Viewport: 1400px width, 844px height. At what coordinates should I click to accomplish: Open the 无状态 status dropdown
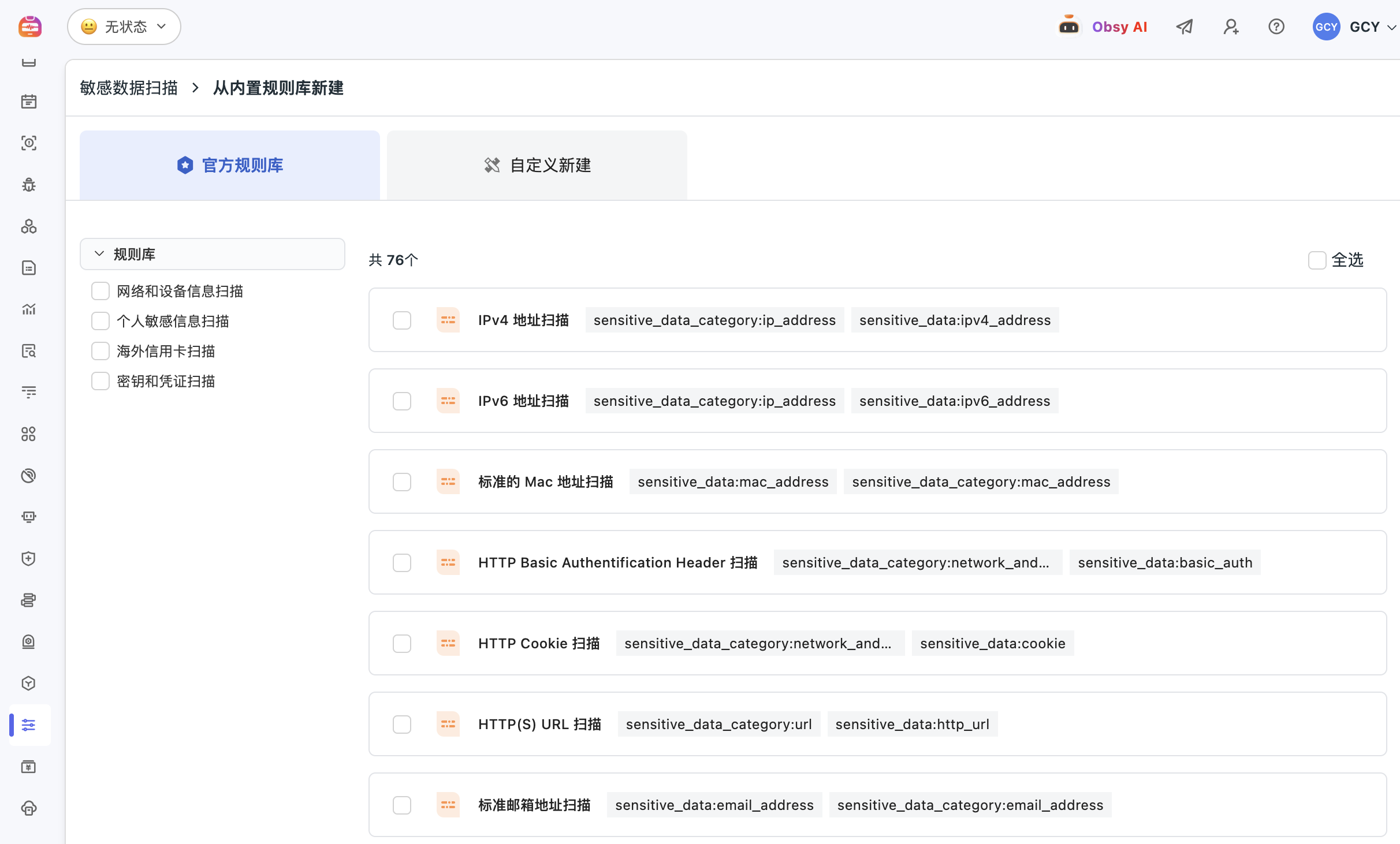pyautogui.click(x=124, y=27)
